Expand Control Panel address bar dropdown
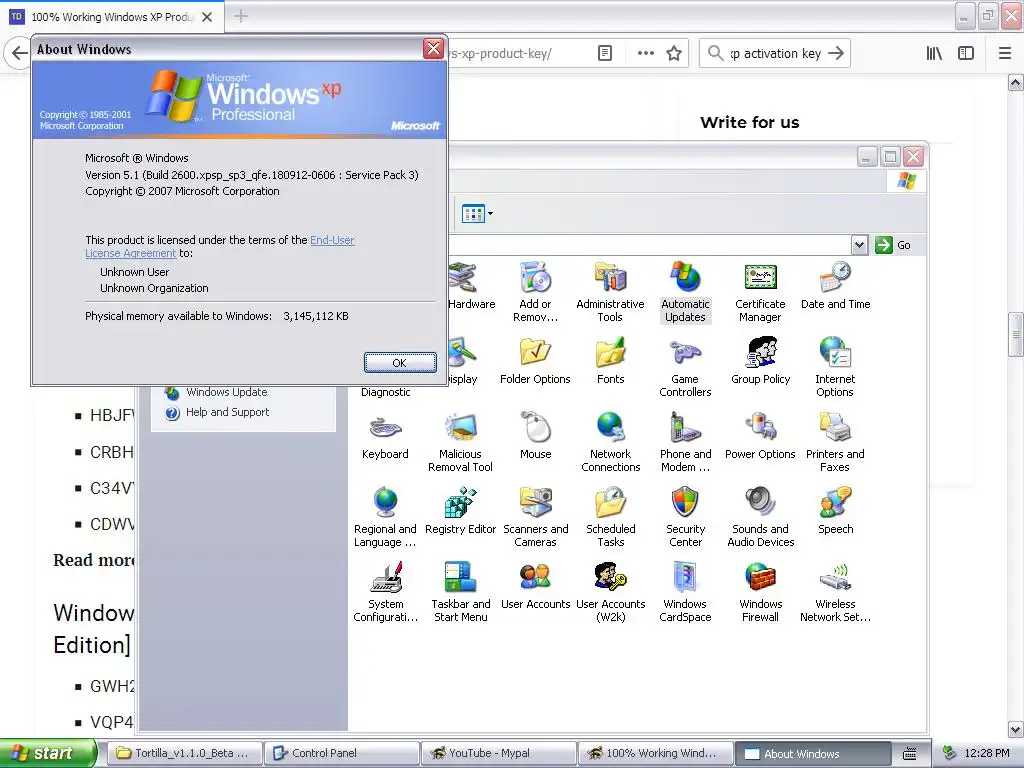 point(859,245)
